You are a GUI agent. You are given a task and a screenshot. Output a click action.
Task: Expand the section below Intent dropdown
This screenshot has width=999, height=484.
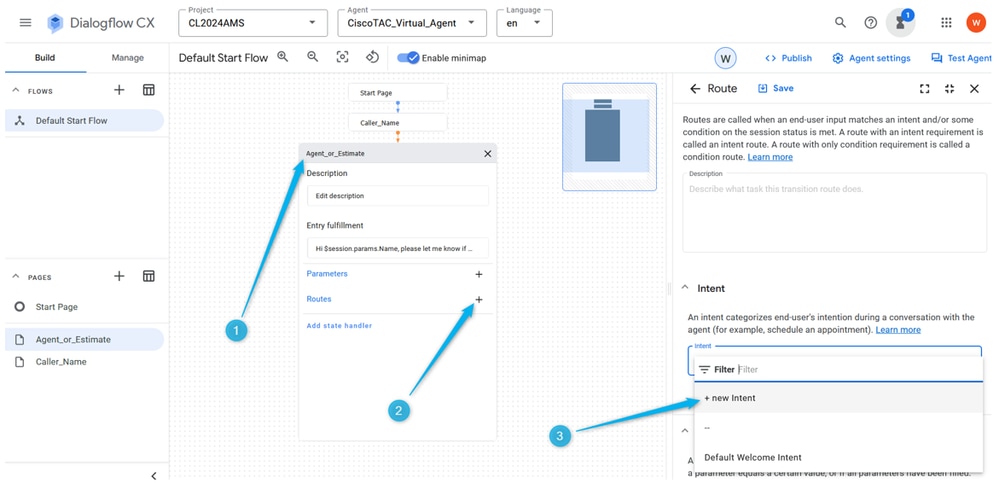[x=685, y=431]
